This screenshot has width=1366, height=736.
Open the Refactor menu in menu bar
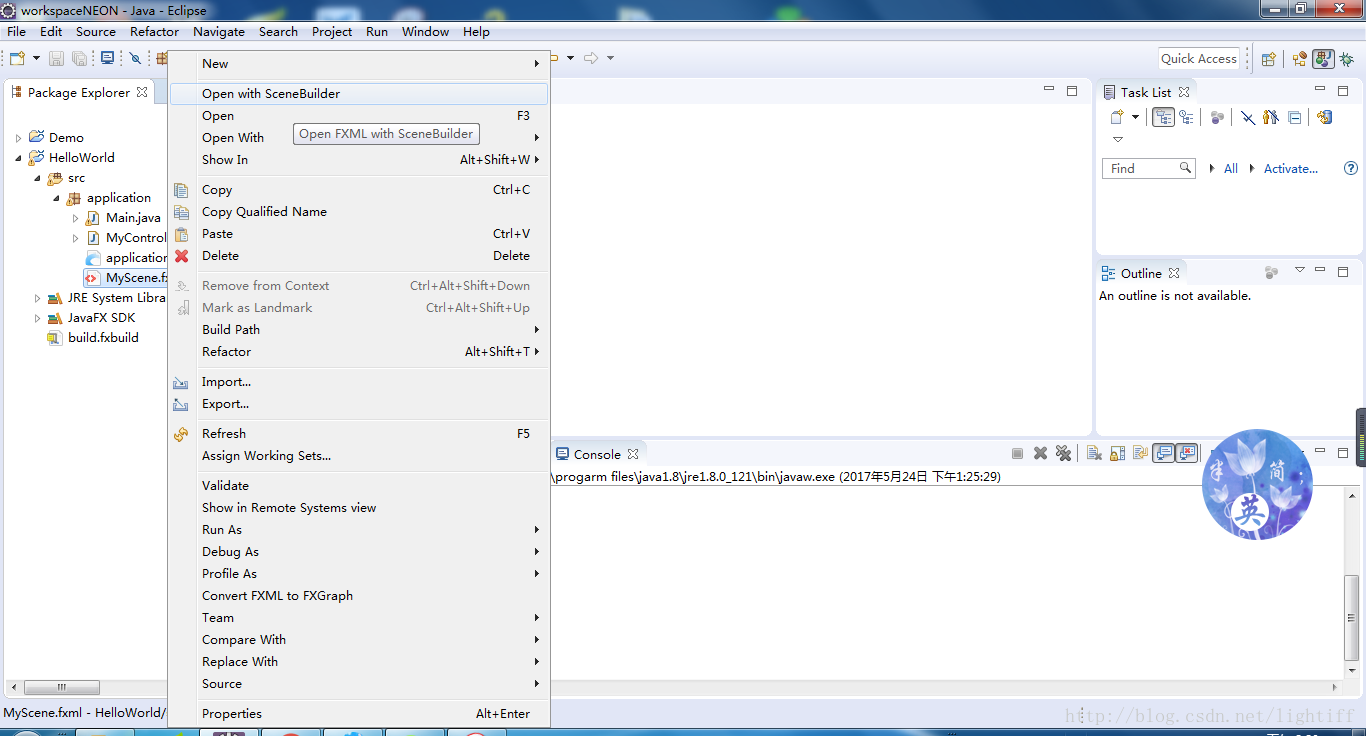click(154, 32)
